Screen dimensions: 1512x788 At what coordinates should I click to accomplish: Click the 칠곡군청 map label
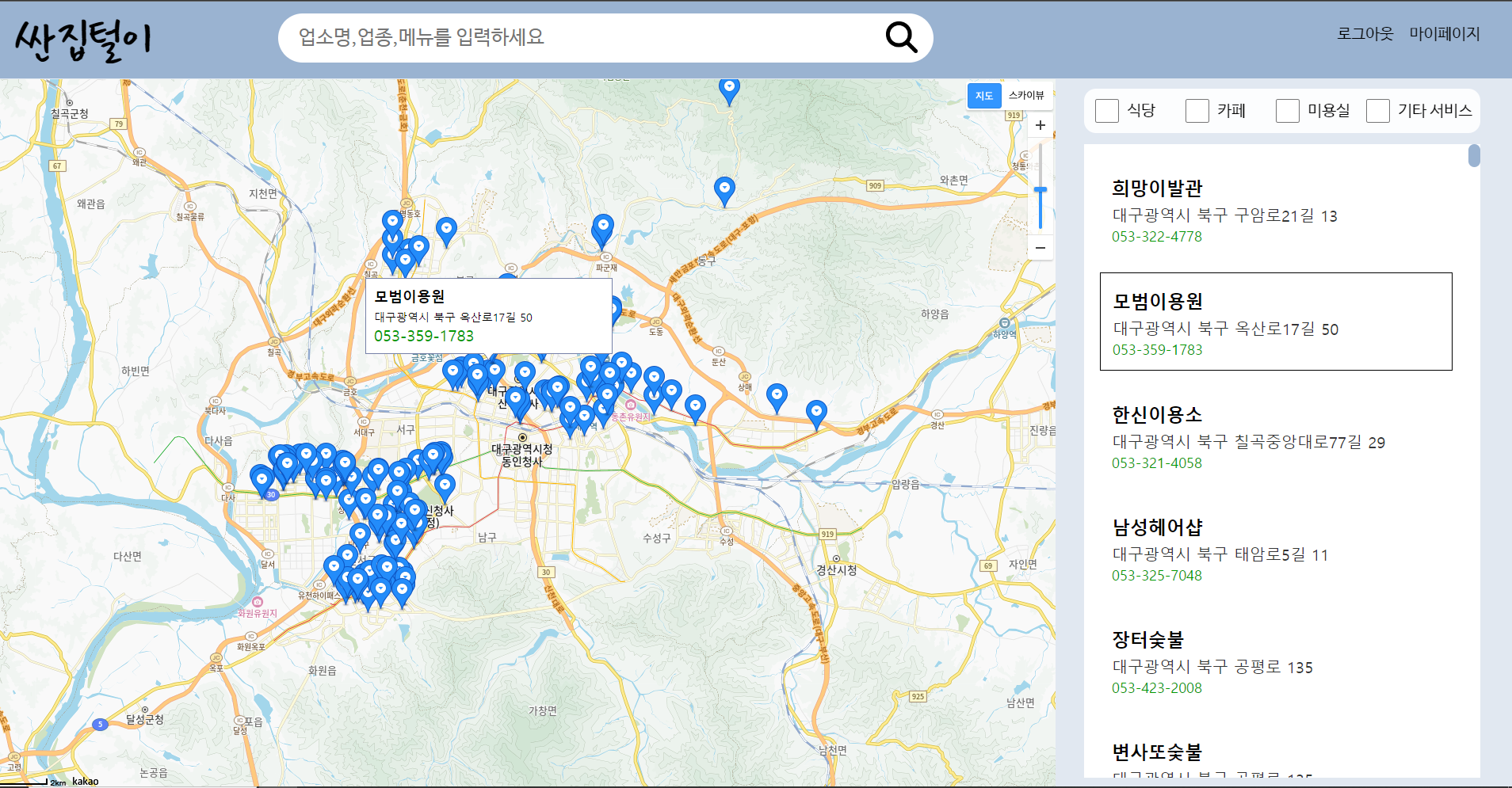[x=70, y=113]
